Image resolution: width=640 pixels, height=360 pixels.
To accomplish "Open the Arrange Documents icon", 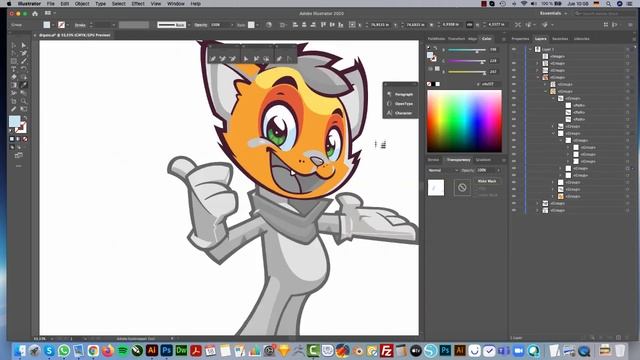I will pos(49,13).
